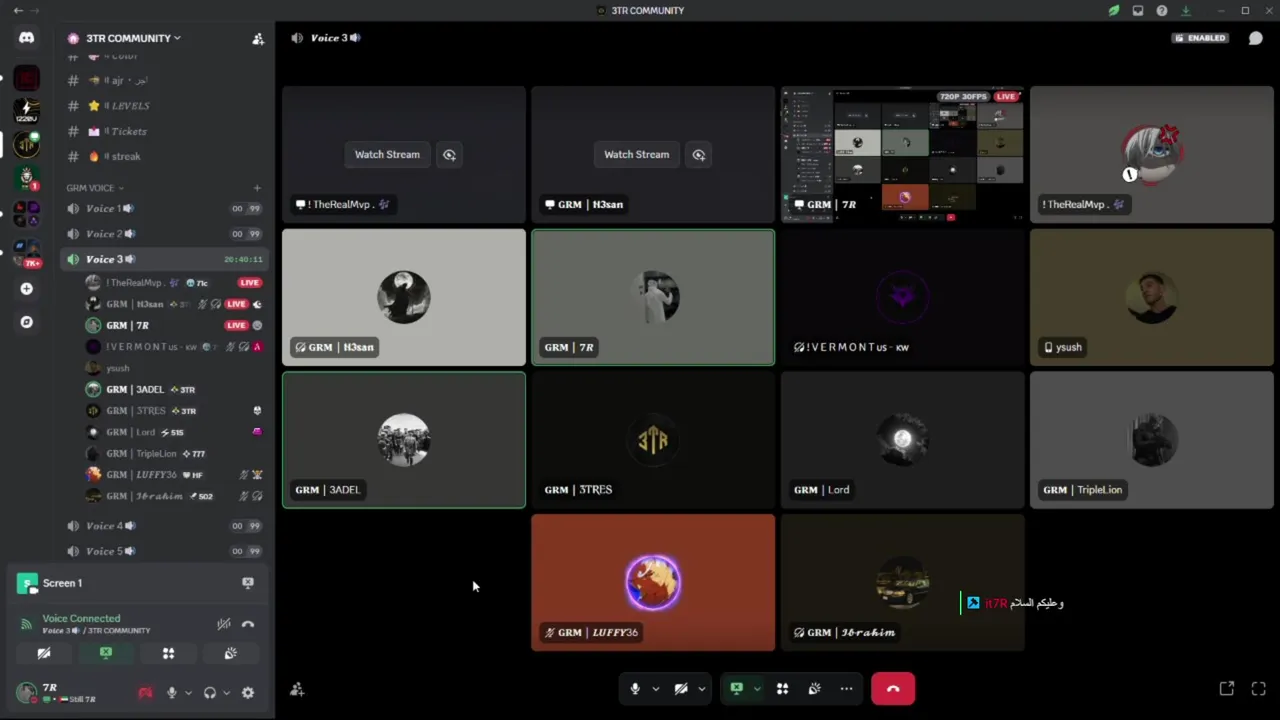Viewport: 1280px width, 720px height.
Task: Toggle screen share in left voice panel
Action: [106, 653]
